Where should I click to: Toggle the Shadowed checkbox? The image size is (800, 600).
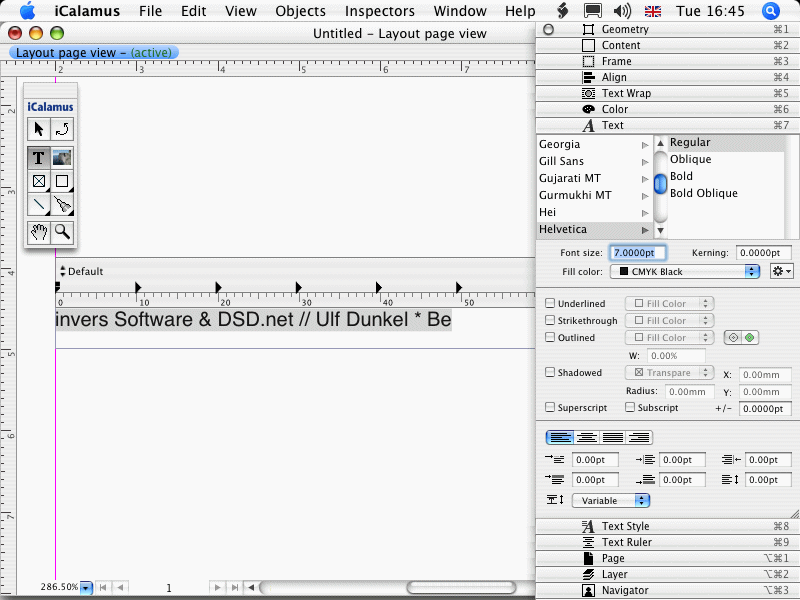(550, 373)
